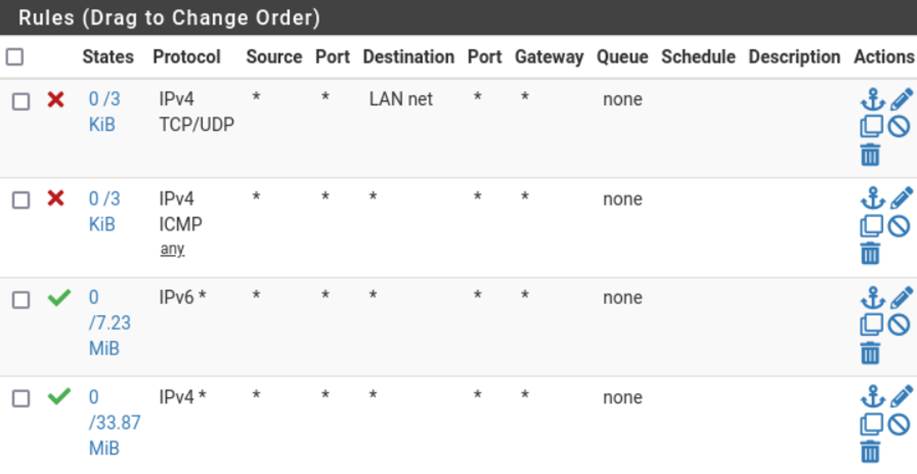Edit the IPv6 * rule with pencil icon
Screen dimensions: 917x474
900,298
